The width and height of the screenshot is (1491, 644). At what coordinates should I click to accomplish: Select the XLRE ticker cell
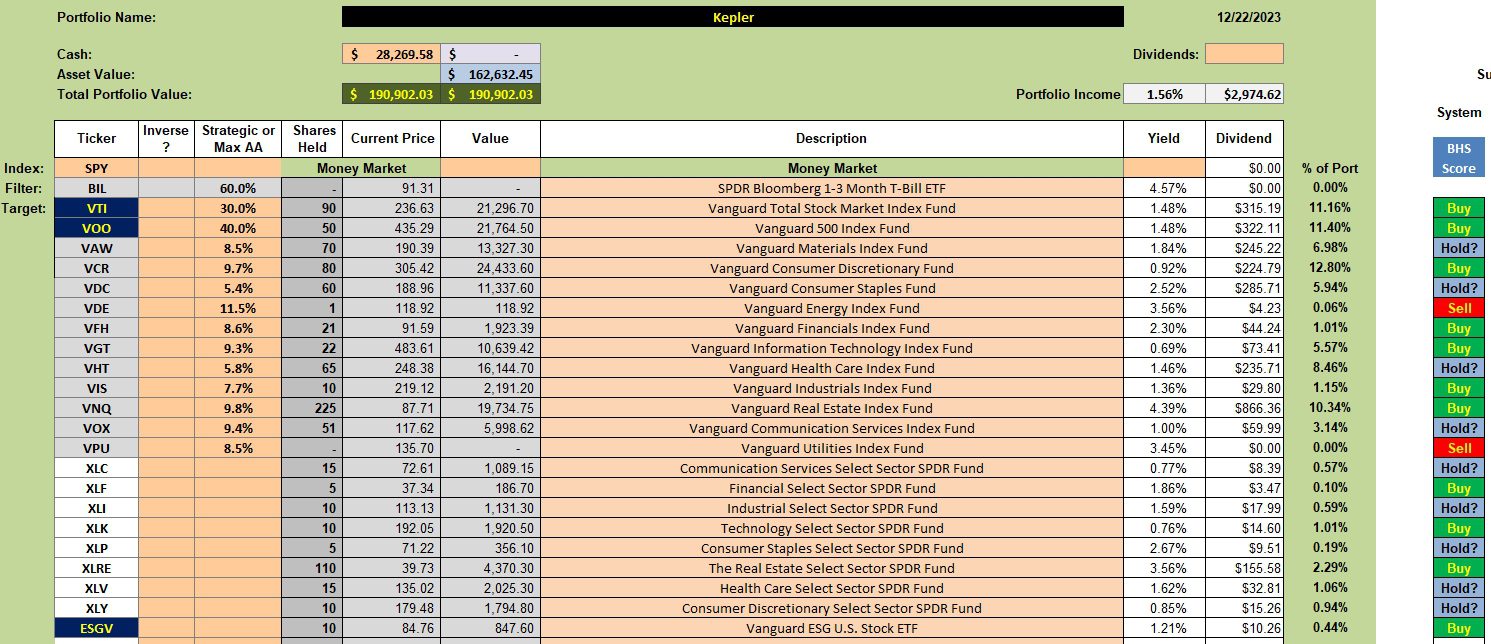(x=96, y=568)
